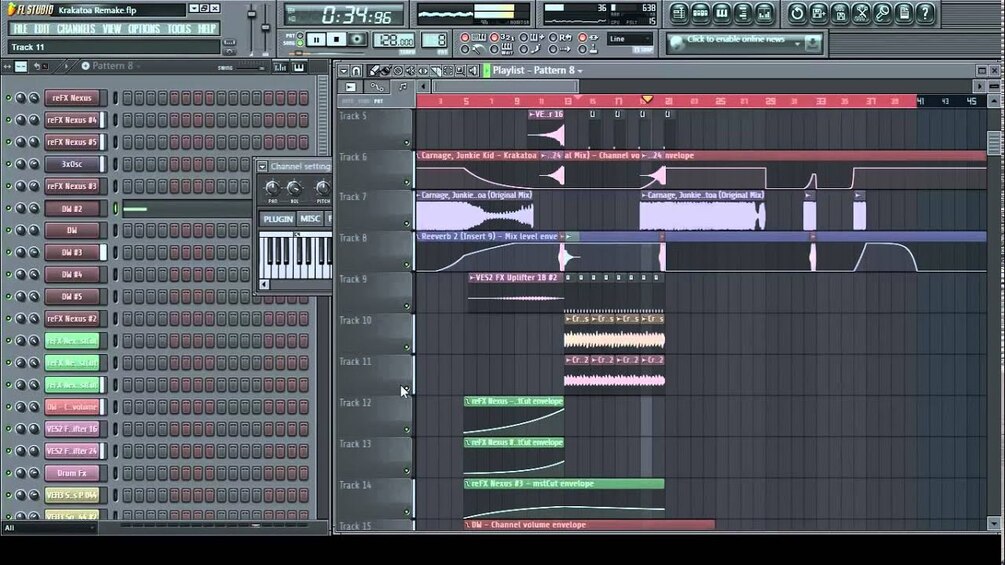Open the audio editor scissors icon
1005x565 pixels.
[861, 13]
